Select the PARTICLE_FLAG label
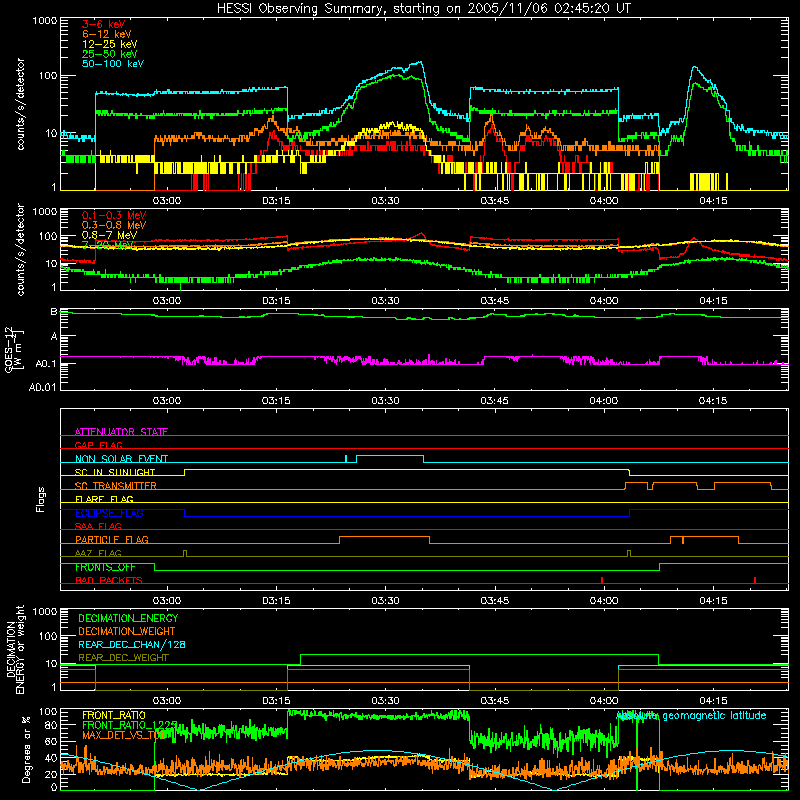This screenshot has height=800, width=800. (x=112, y=539)
